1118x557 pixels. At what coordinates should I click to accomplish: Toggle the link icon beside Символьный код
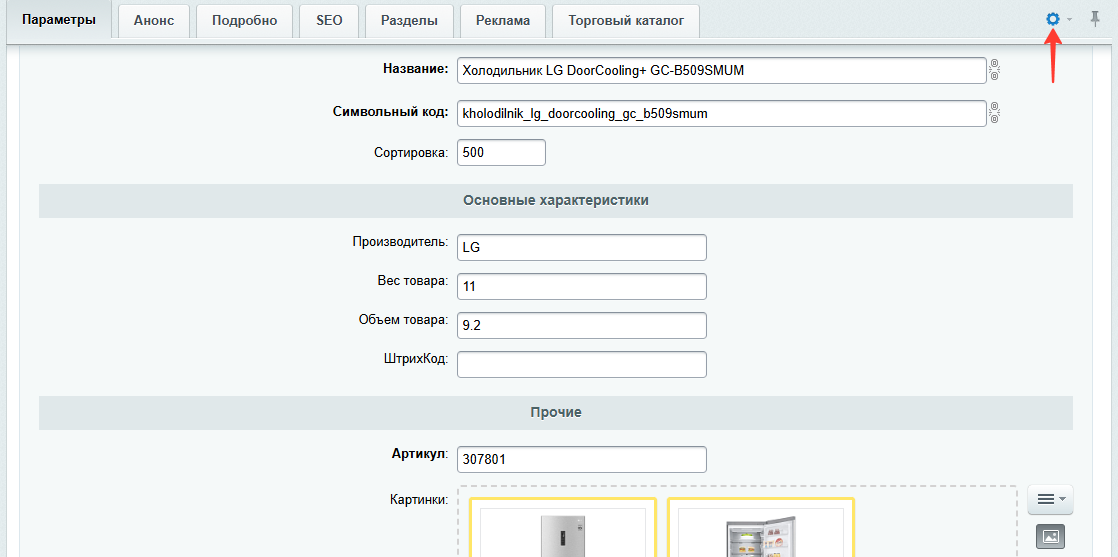tap(995, 113)
